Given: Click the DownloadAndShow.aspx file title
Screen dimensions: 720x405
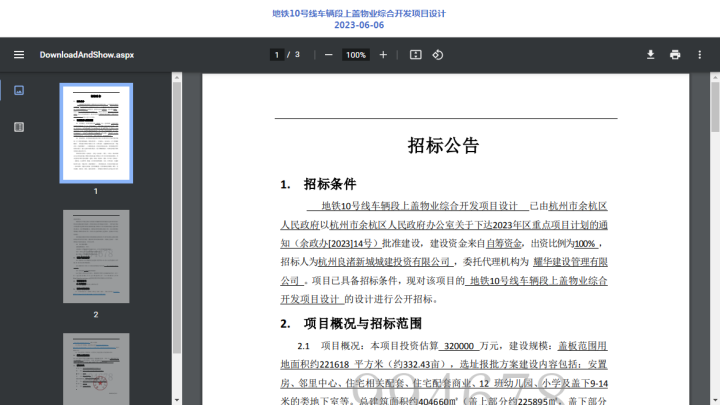Looking at the screenshot, I should [87, 55].
